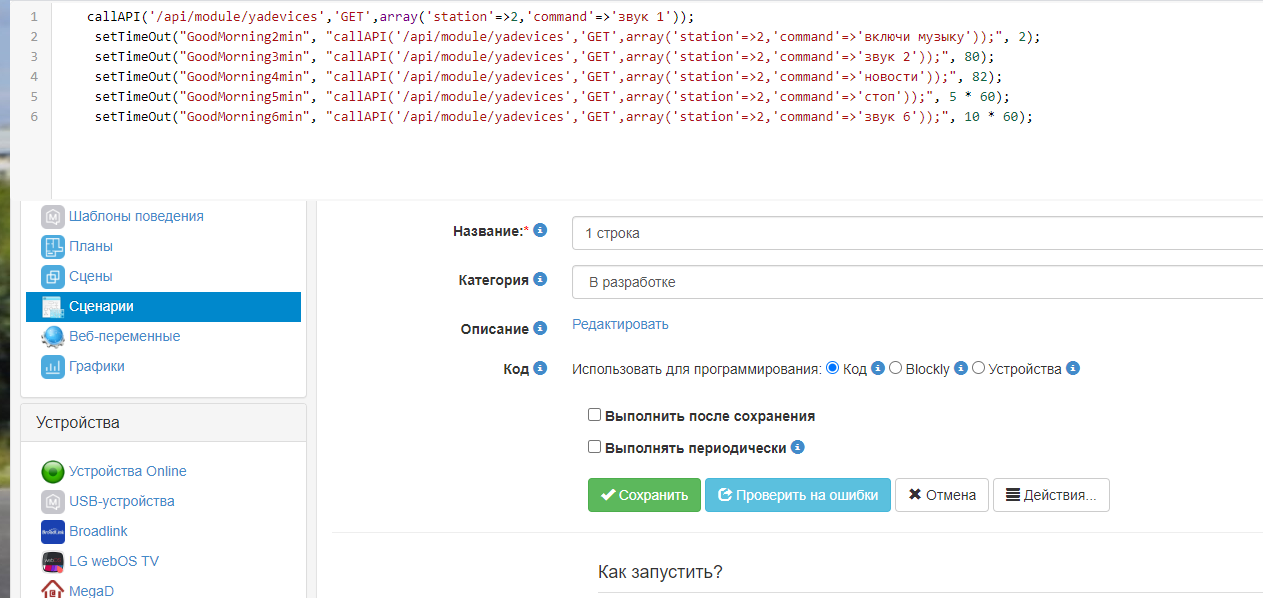
Task: Click the info icon beside Категория label
Action: (x=541, y=279)
